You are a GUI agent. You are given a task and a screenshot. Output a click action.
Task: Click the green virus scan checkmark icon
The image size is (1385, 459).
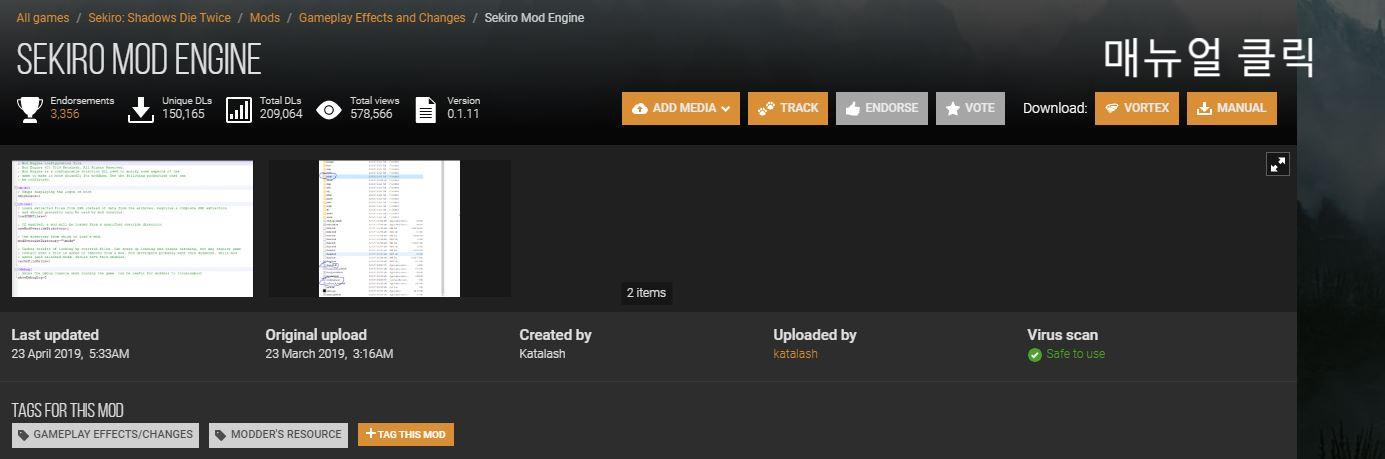(x=1035, y=355)
